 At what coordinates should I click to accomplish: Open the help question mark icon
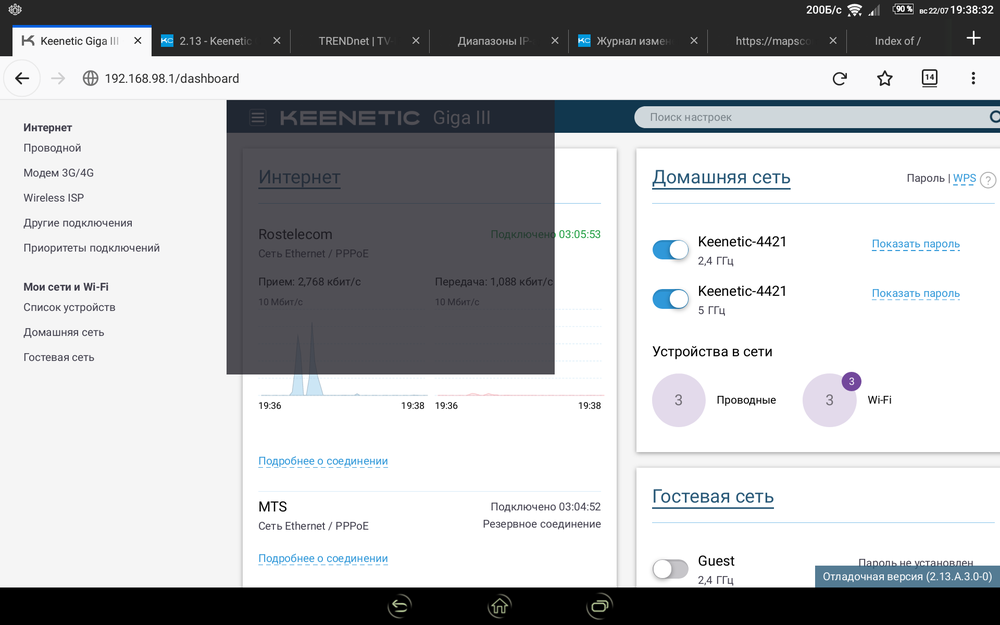[987, 180]
